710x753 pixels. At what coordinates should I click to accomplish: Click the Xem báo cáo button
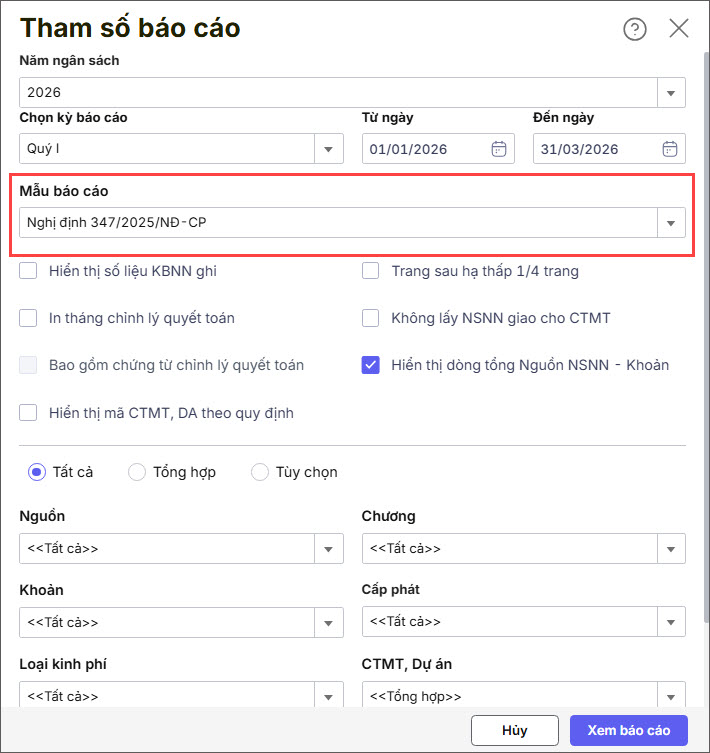point(629,730)
